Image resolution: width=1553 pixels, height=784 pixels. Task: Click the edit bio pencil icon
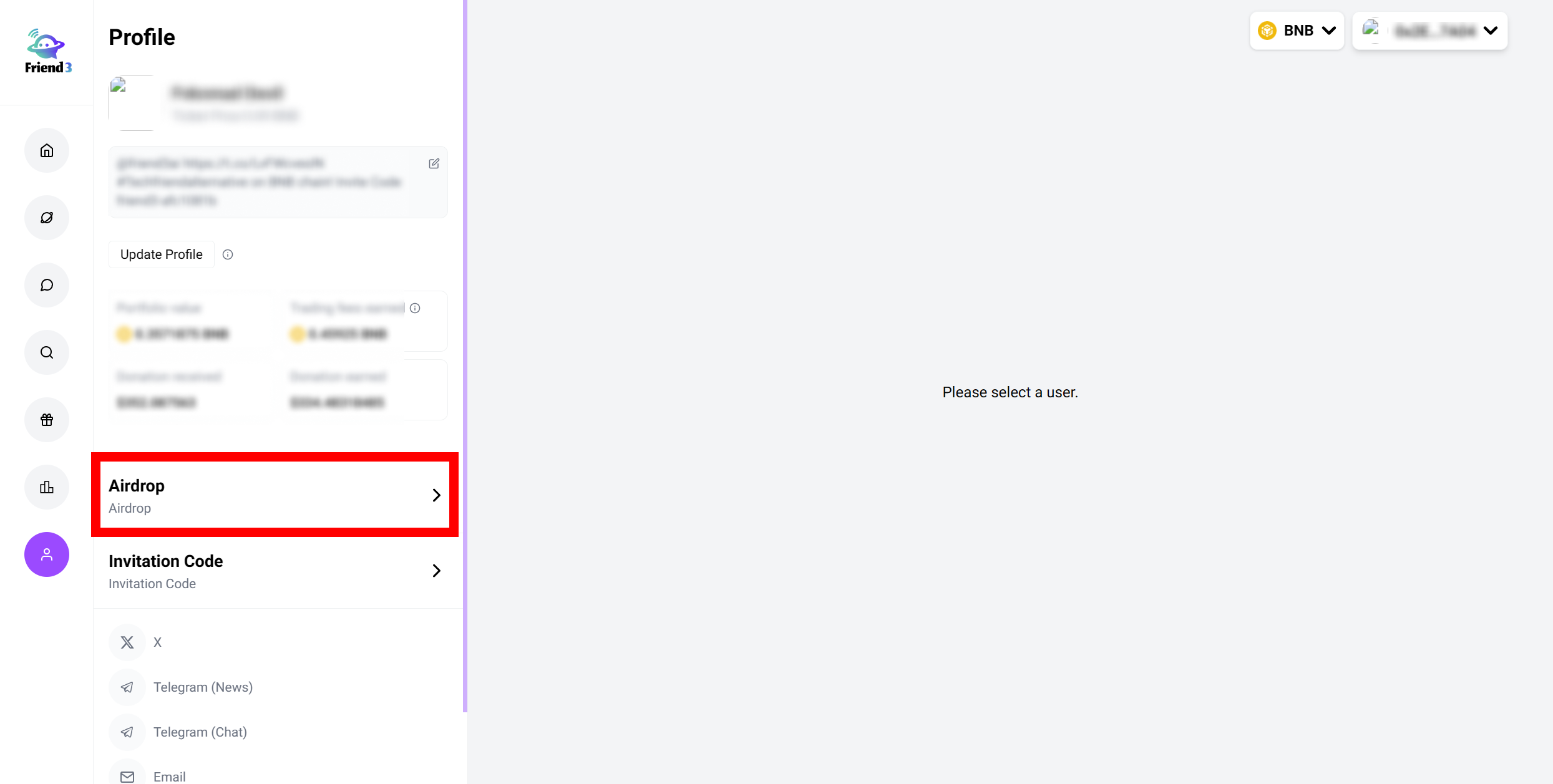434,163
